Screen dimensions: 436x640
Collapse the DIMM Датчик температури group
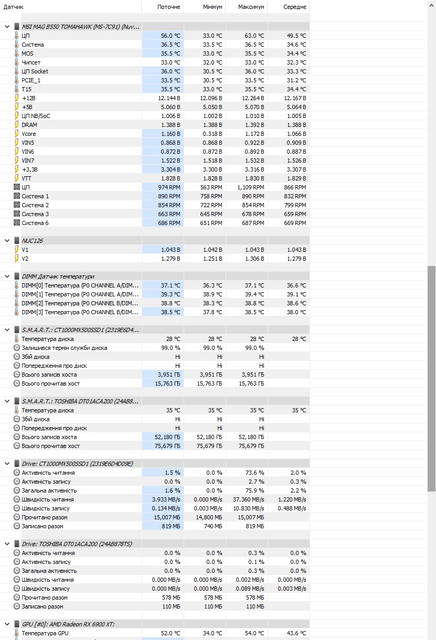coord(7,276)
